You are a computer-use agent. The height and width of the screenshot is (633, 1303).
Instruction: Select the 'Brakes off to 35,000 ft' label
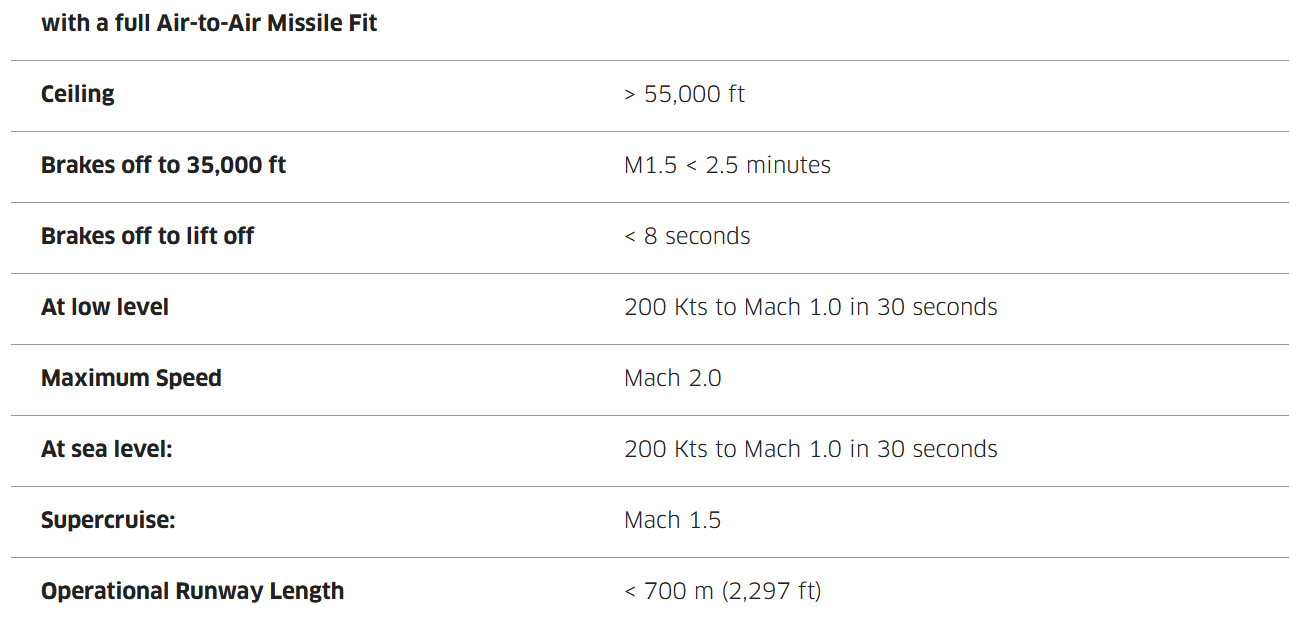[x=163, y=165]
